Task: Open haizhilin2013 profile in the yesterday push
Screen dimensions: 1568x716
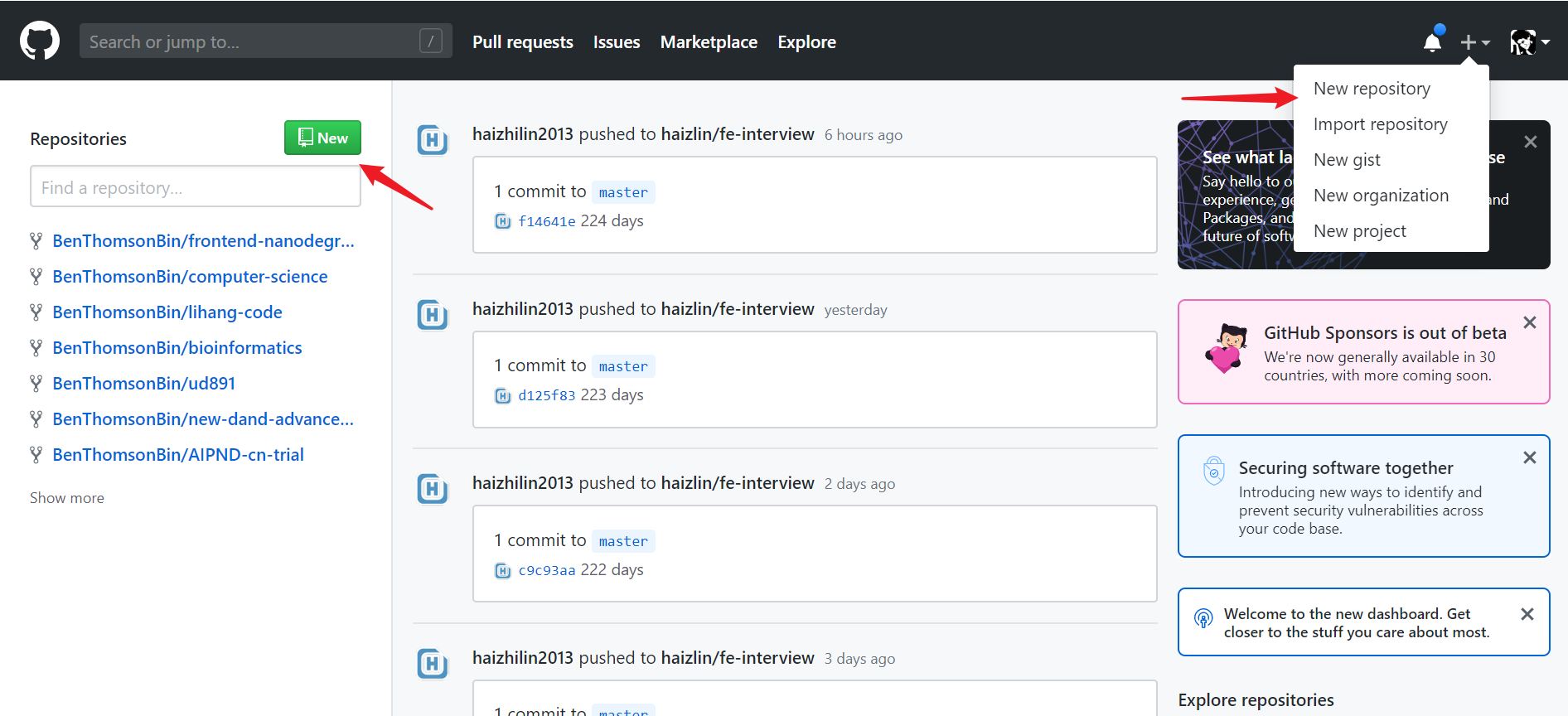Action: pos(523,309)
